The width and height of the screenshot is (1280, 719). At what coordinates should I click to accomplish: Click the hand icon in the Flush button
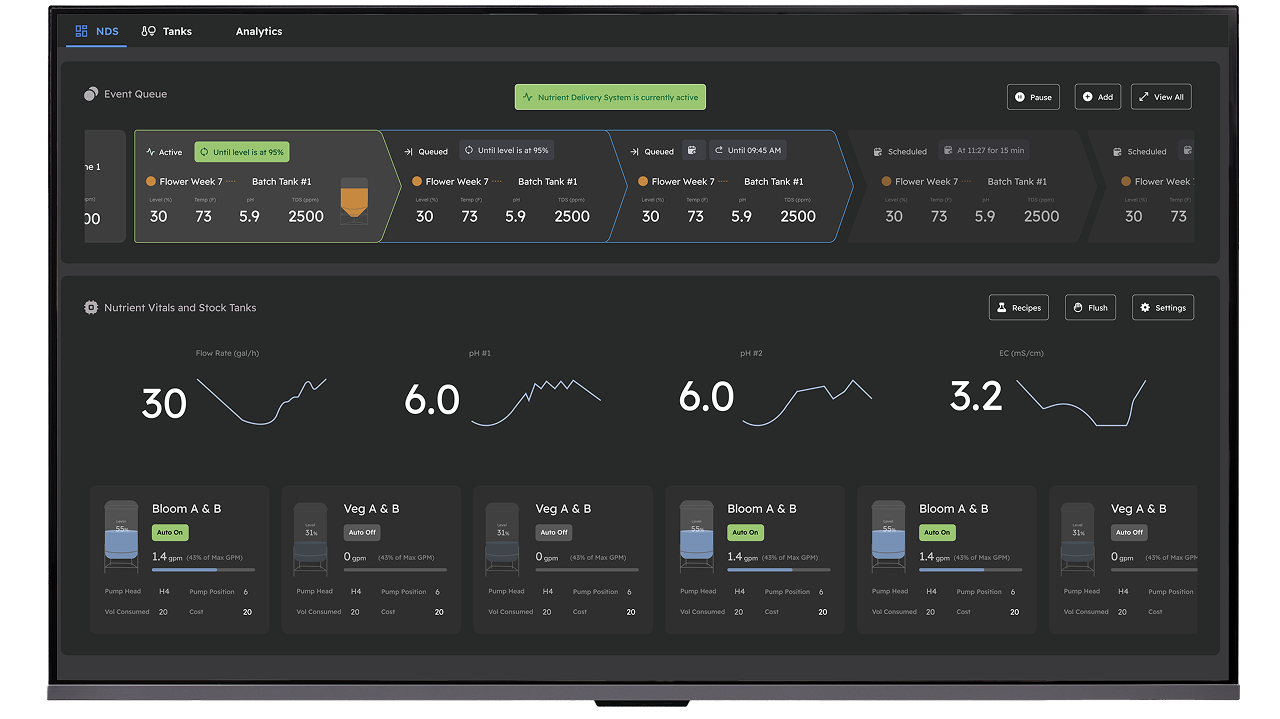(1078, 307)
